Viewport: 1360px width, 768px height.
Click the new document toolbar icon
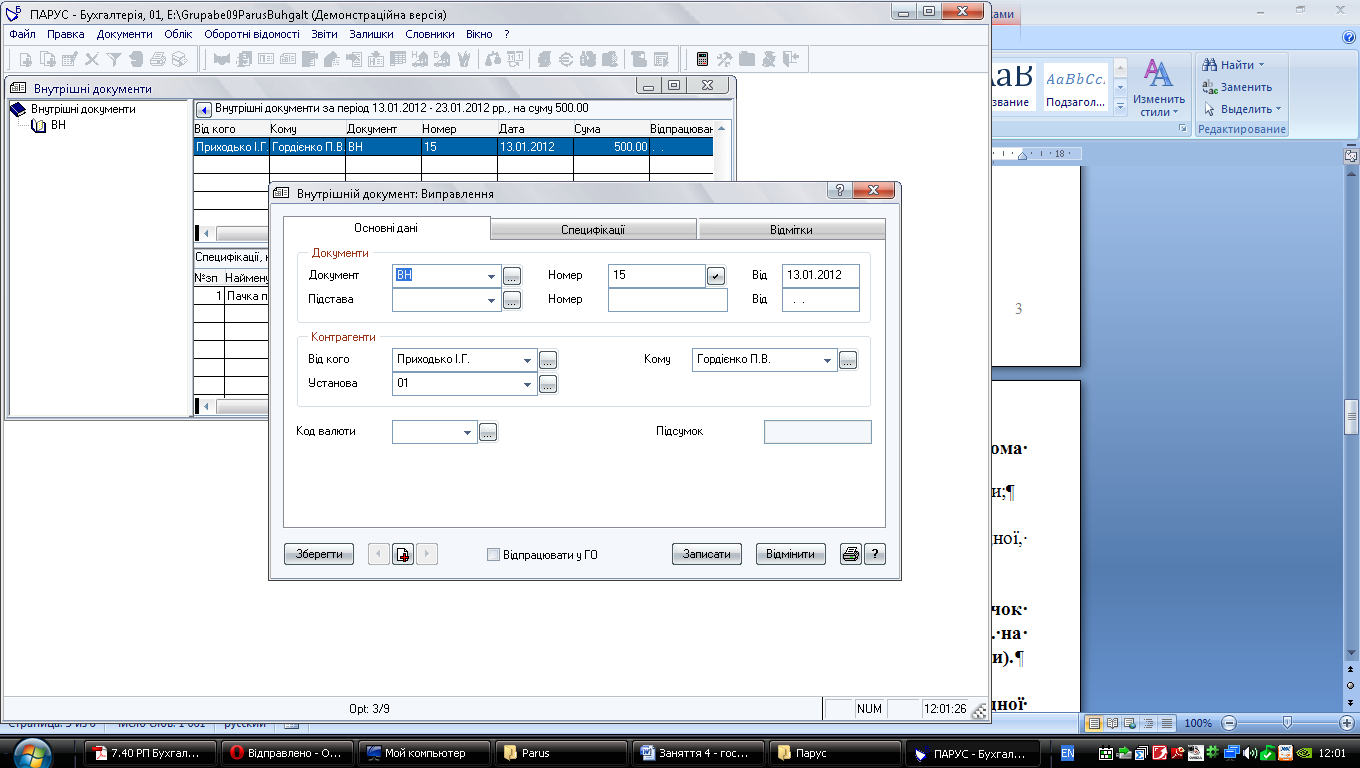(25, 59)
